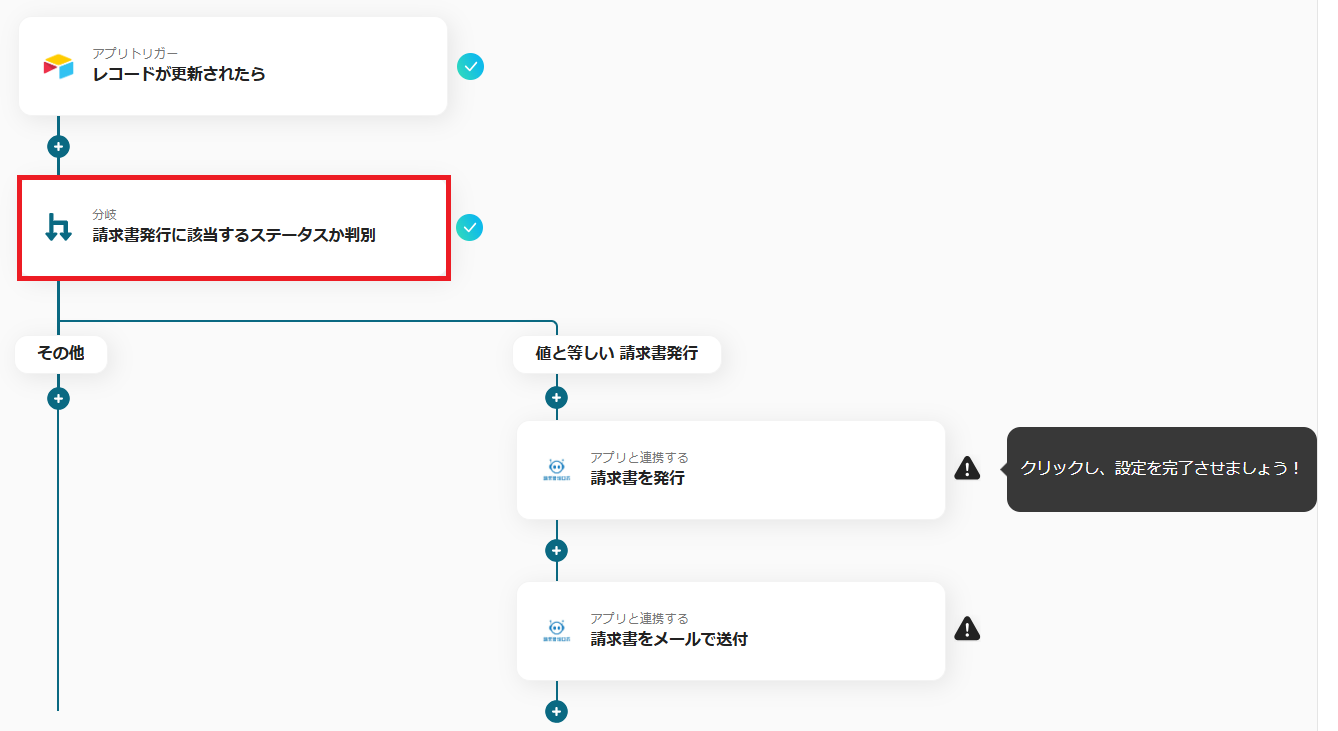This screenshot has width=1338, height=731.
Task: Click the green checkmark beside レコードが更新されたら
Action: (471, 67)
